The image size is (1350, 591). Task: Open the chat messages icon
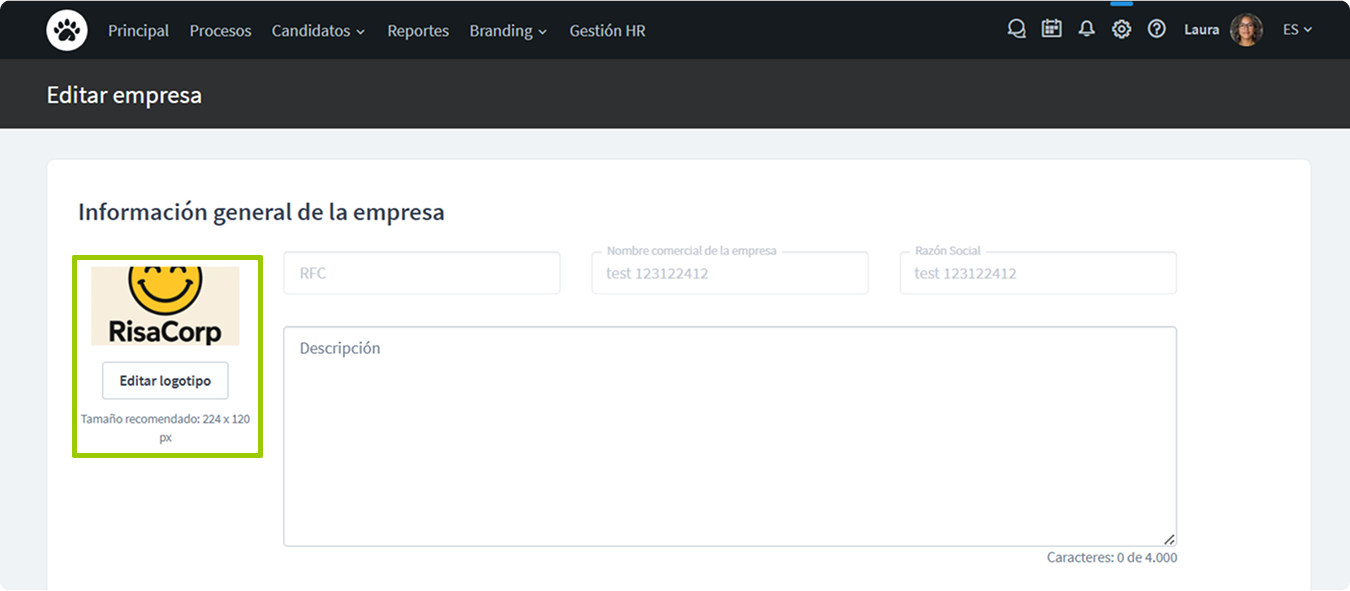[1016, 30]
